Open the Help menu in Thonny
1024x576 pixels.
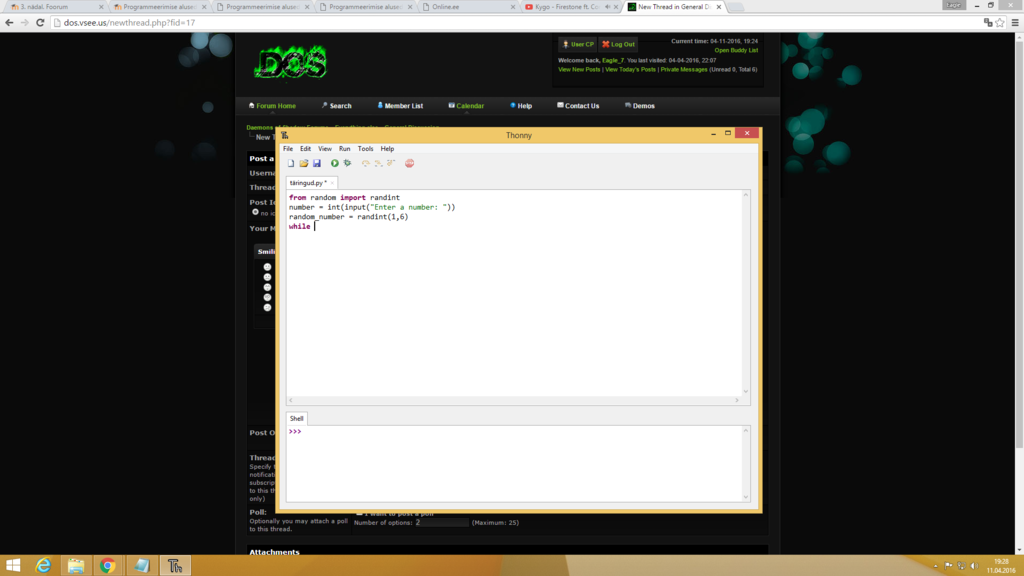pos(387,149)
